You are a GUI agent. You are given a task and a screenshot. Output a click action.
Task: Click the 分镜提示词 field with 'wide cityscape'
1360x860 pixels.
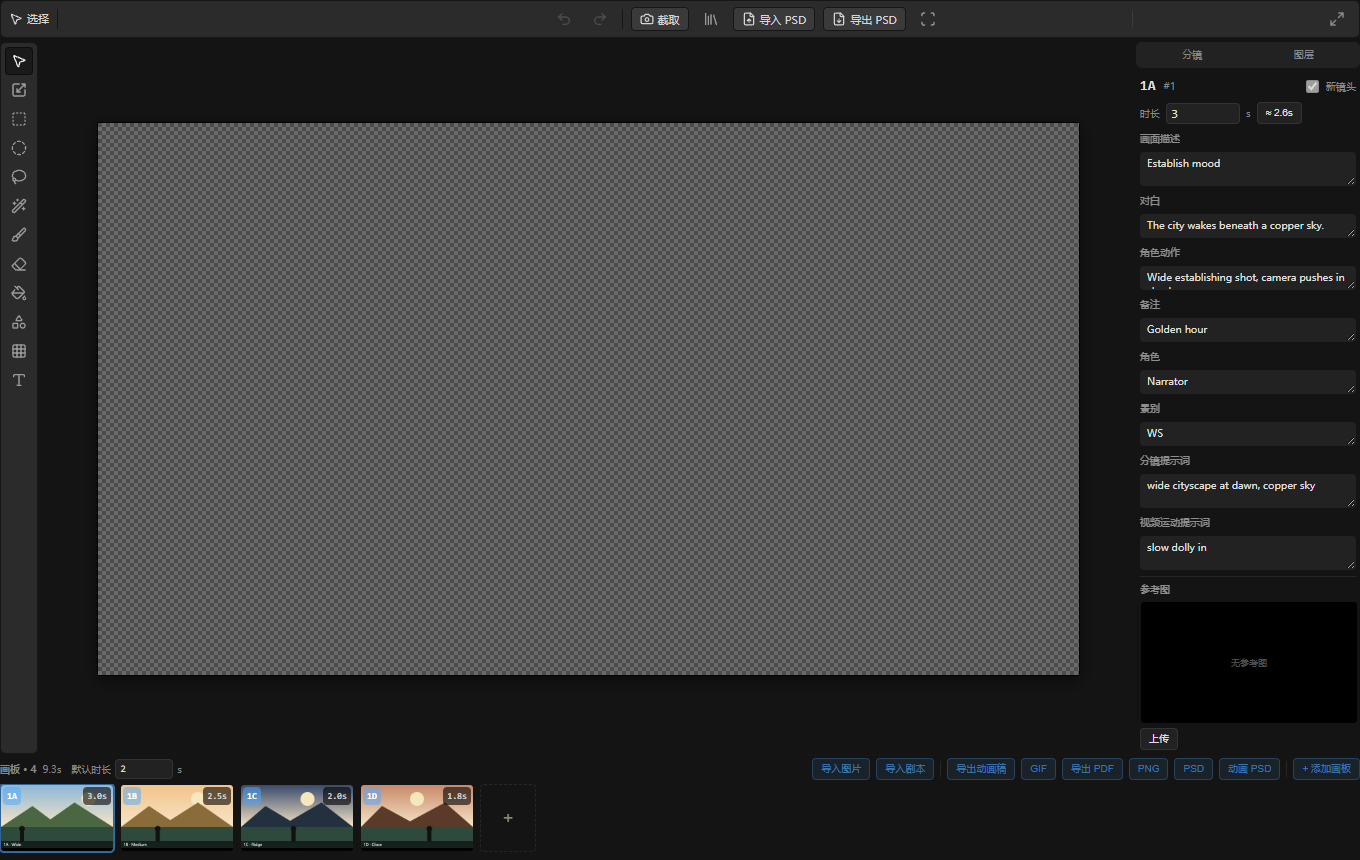pos(1248,491)
